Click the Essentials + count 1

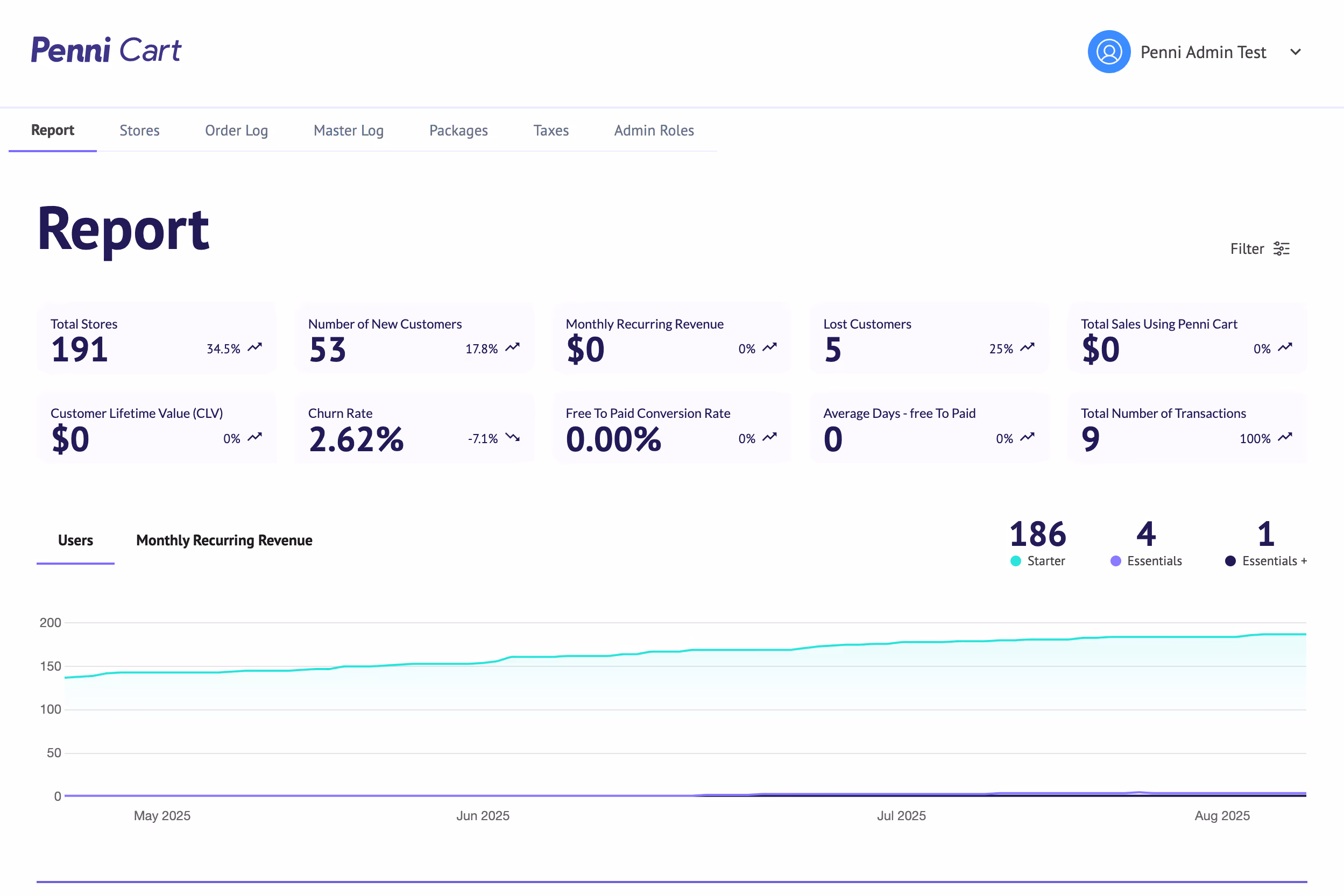coord(1266,535)
